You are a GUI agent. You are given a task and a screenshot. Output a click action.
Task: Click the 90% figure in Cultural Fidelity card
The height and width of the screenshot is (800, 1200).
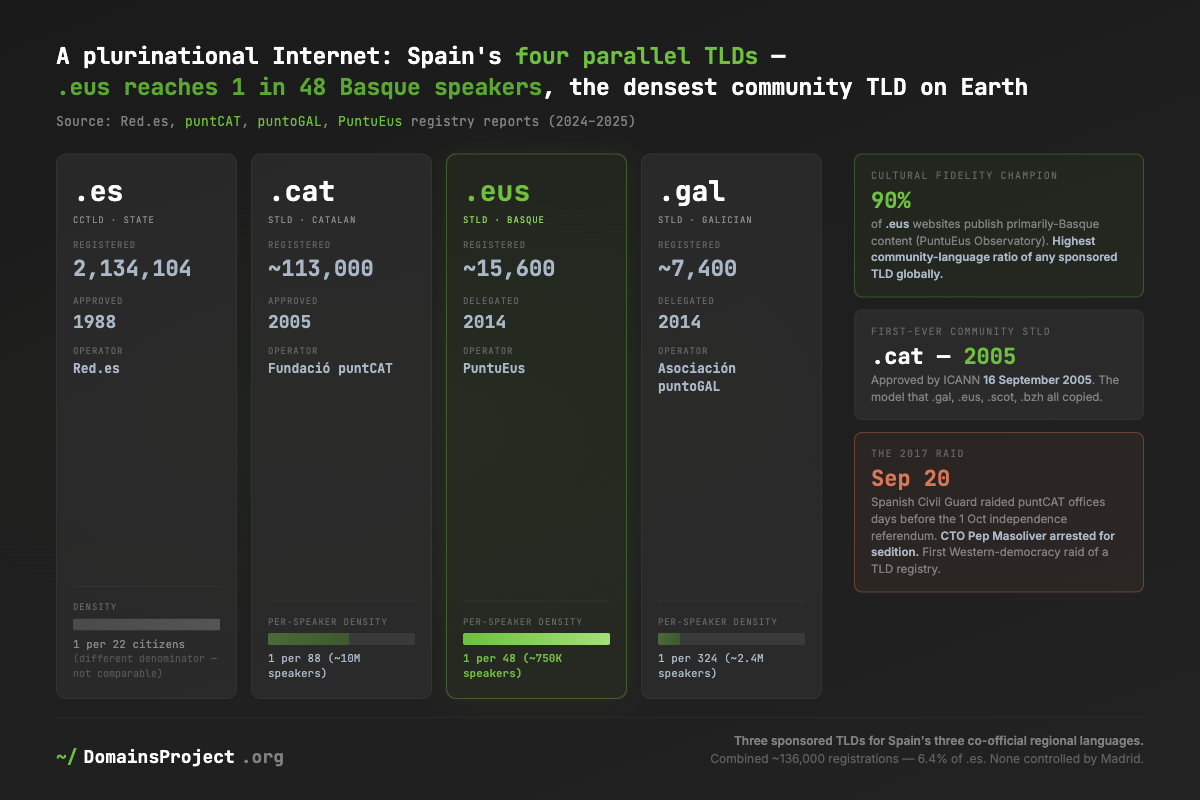[x=891, y=199]
